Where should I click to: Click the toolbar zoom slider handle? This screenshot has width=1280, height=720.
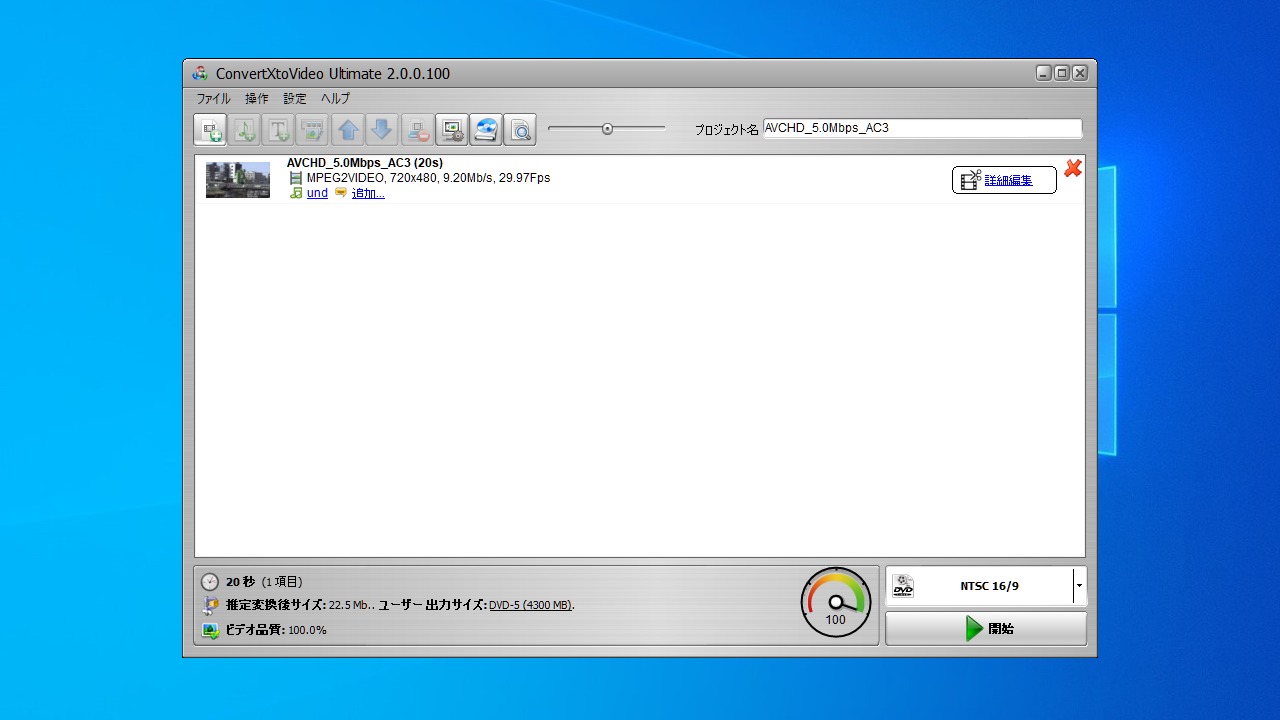[607, 128]
